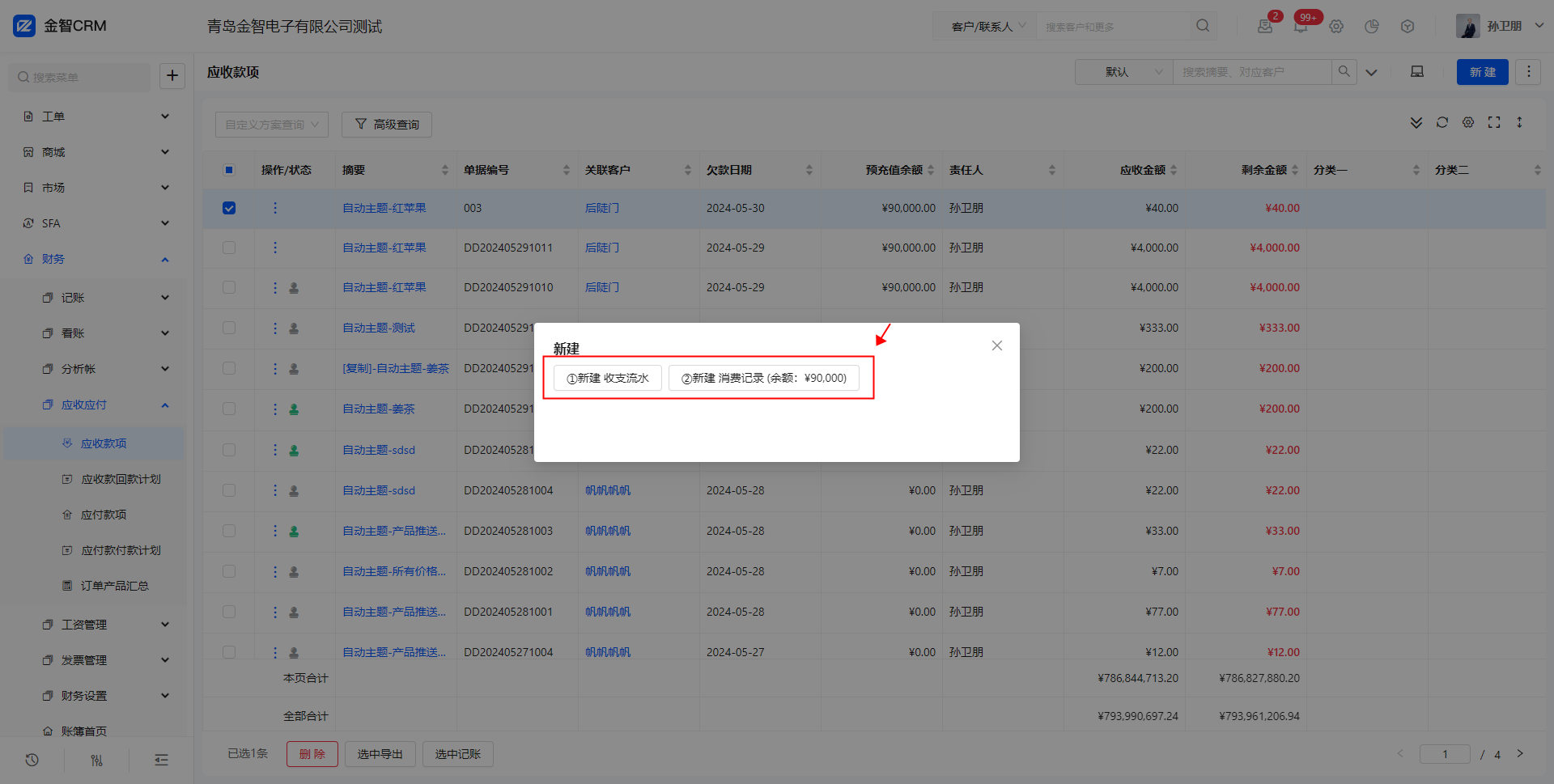Viewport: 1554px width, 784px height.
Task: Click the sliders icon at sidebar bottom
Action: [x=96, y=760]
